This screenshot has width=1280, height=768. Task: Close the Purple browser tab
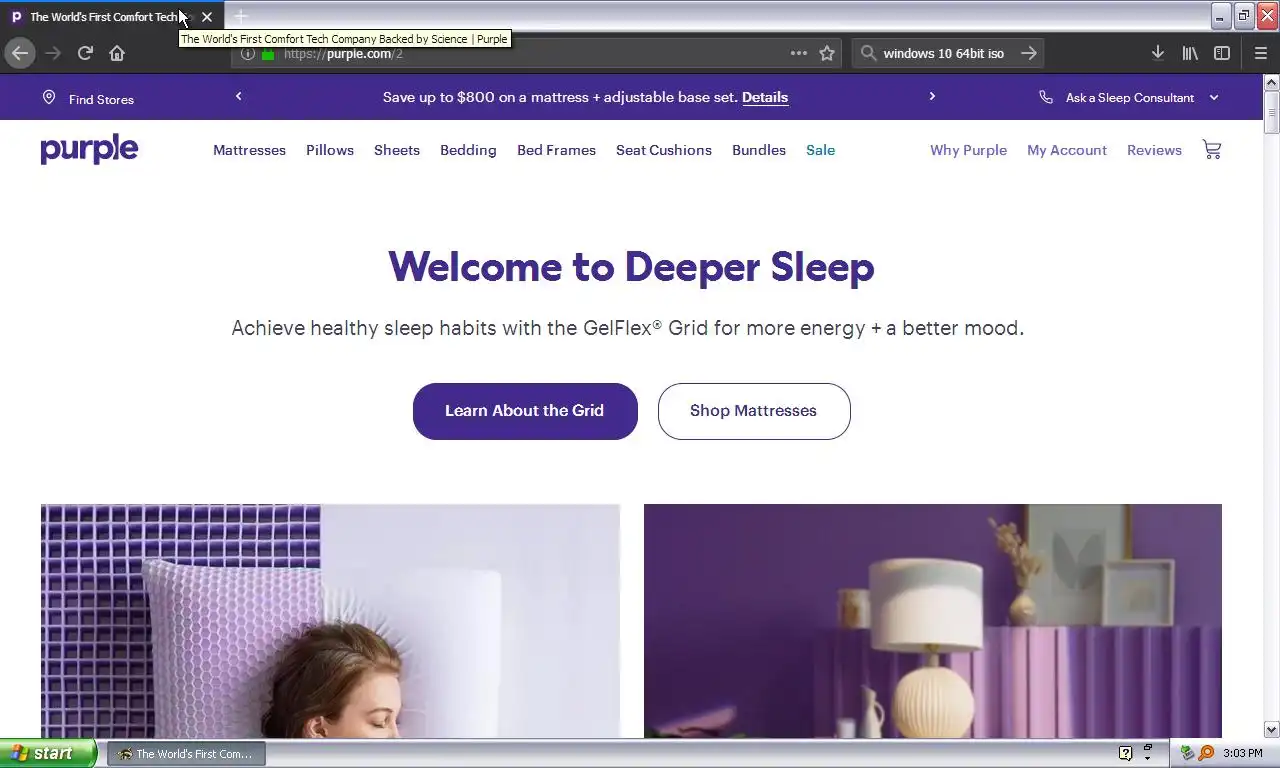pyautogui.click(x=207, y=17)
